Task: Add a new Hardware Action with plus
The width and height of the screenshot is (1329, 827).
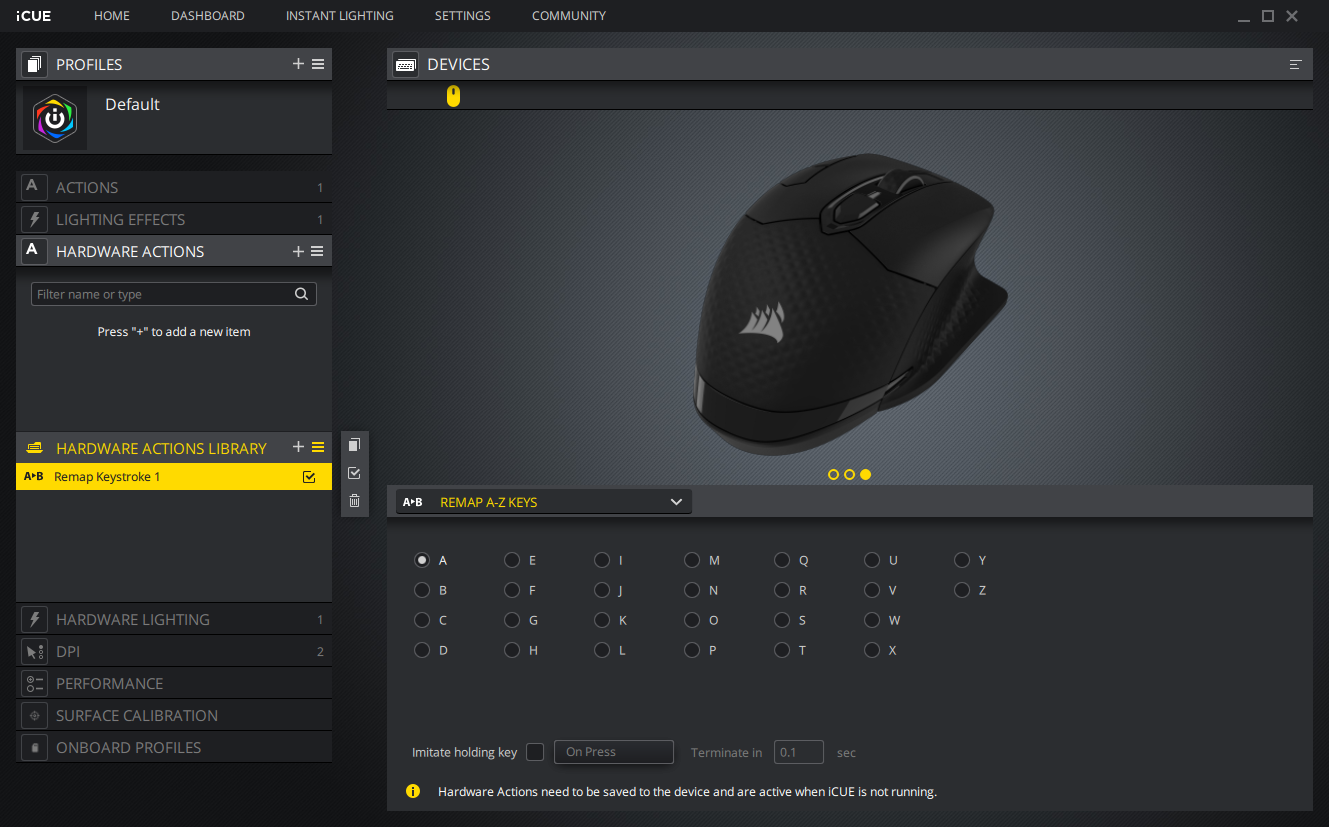Action: pyautogui.click(x=298, y=251)
